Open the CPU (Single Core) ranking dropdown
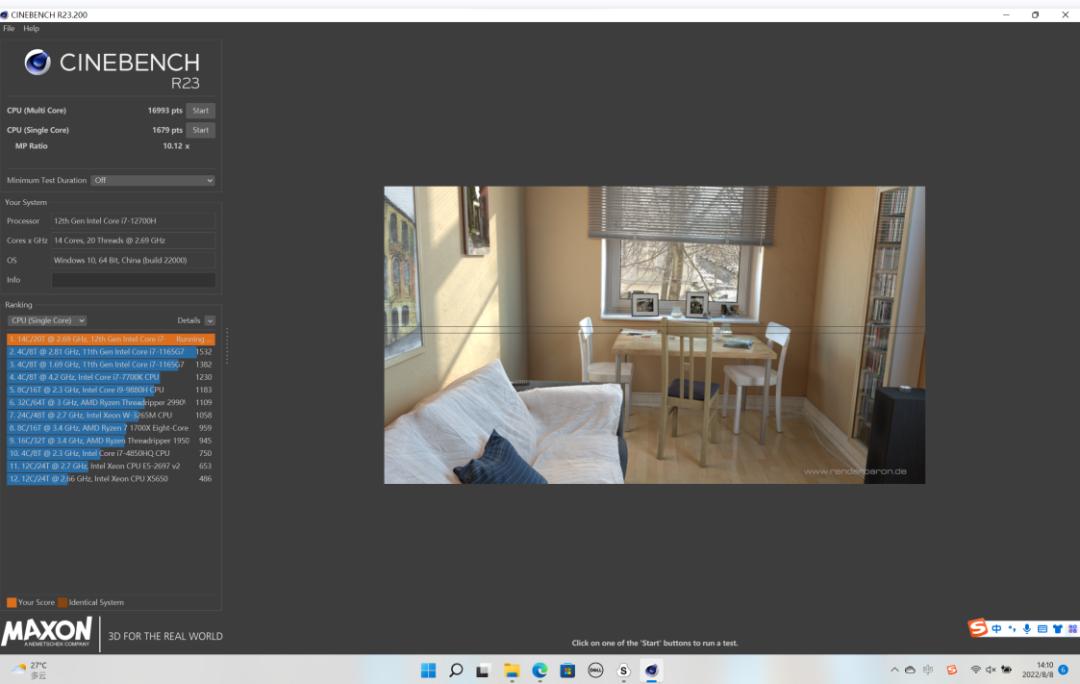This screenshot has width=1080, height=684. coord(47,321)
